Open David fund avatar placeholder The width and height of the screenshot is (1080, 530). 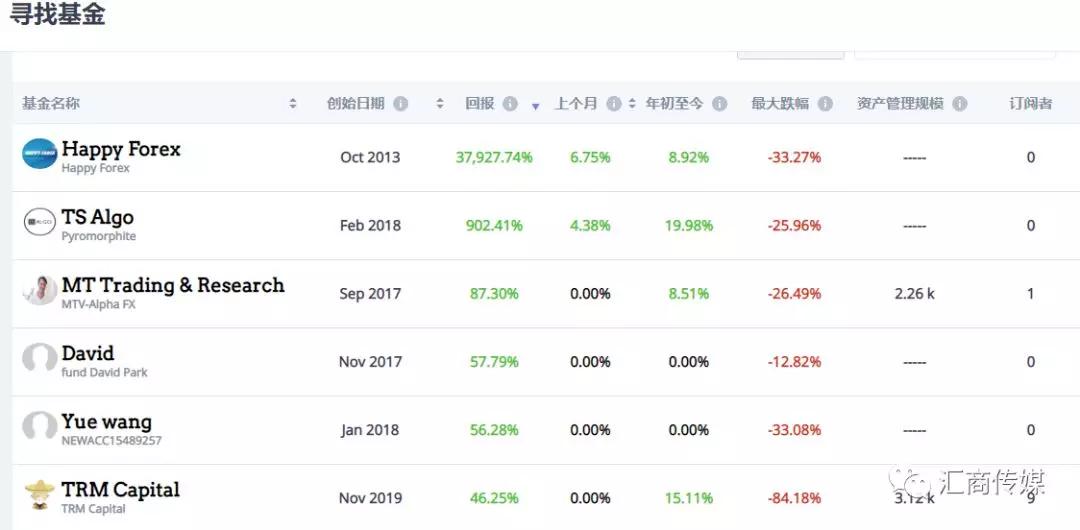tap(39, 358)
